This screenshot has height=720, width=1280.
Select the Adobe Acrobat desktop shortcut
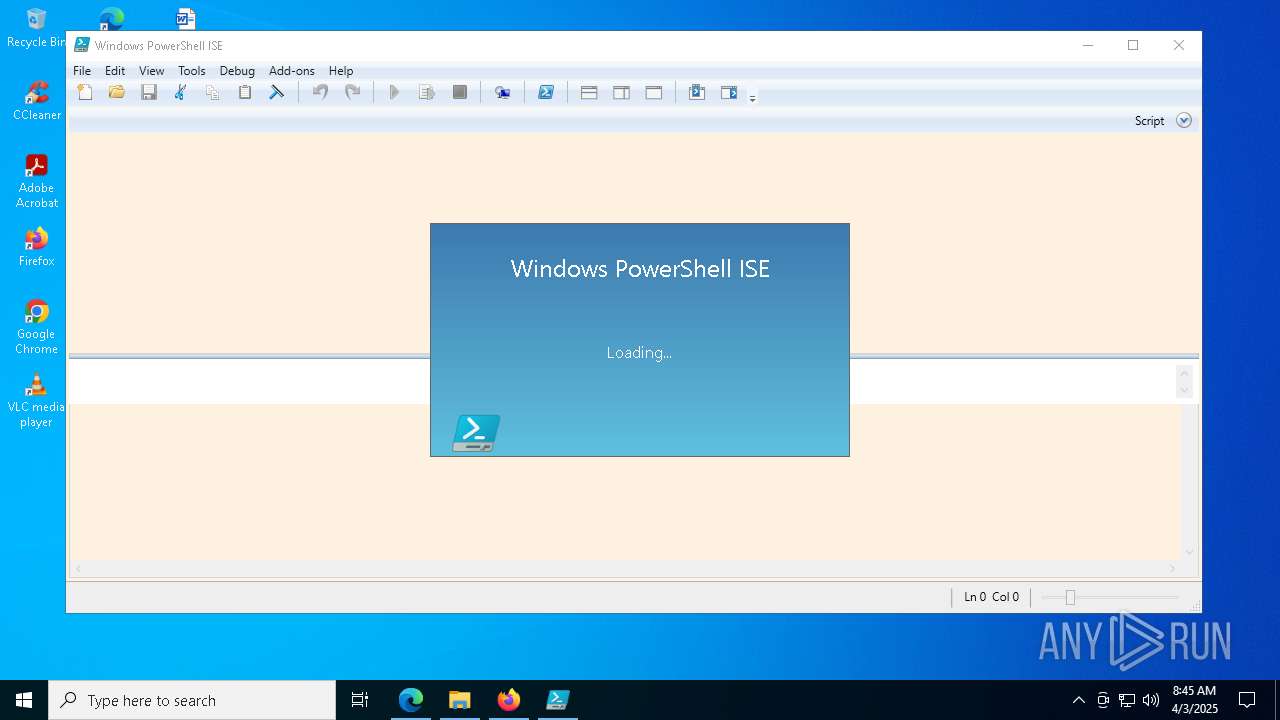(x=36, y=181)
